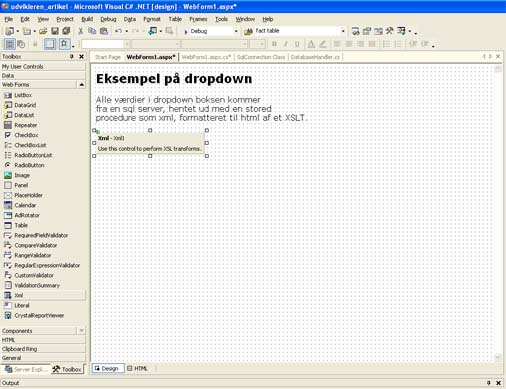Switch to HTML view button
The height and width of the screenshot is (389, 506).
(x=137, y=368)
